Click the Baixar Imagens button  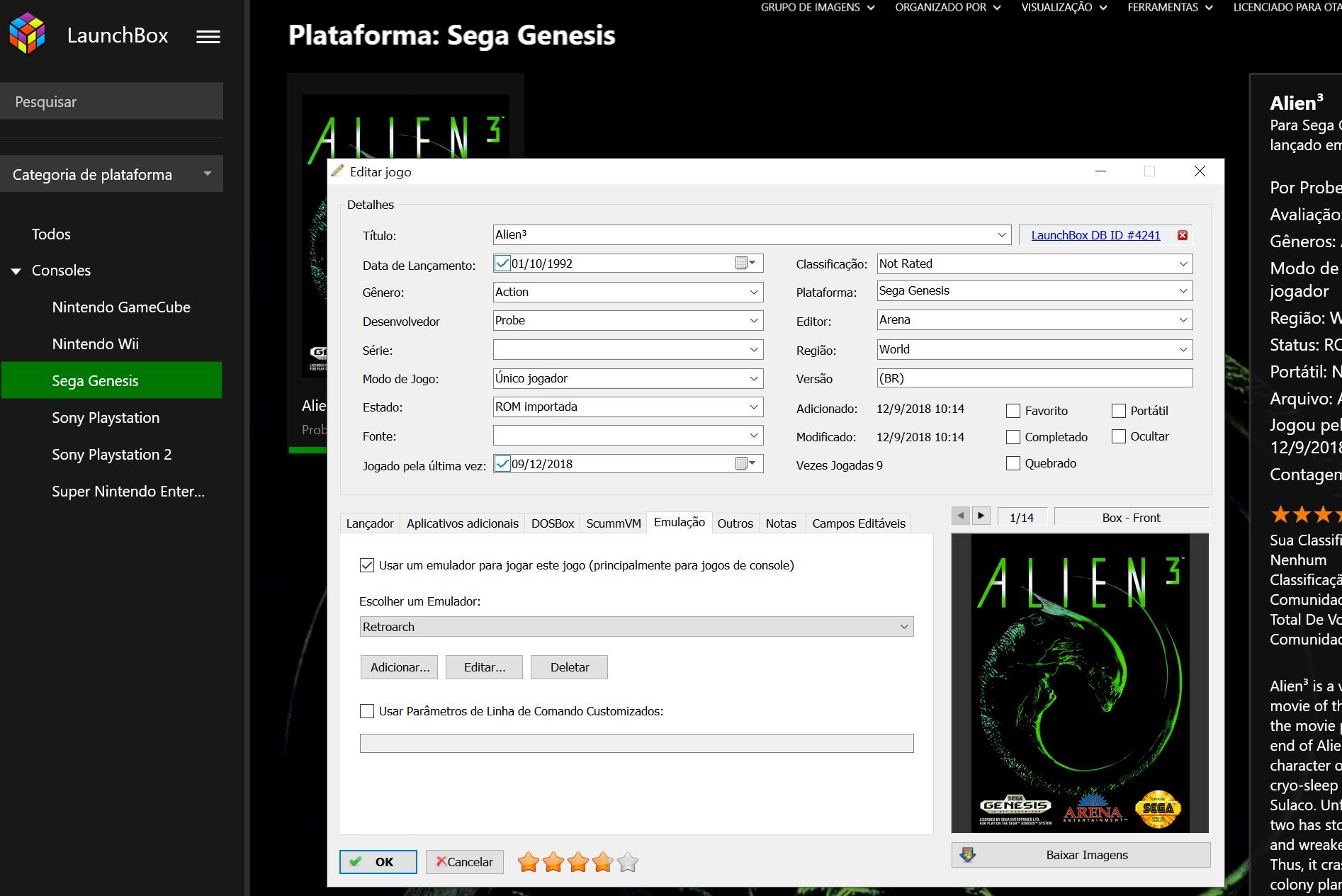pos(1081,855)
